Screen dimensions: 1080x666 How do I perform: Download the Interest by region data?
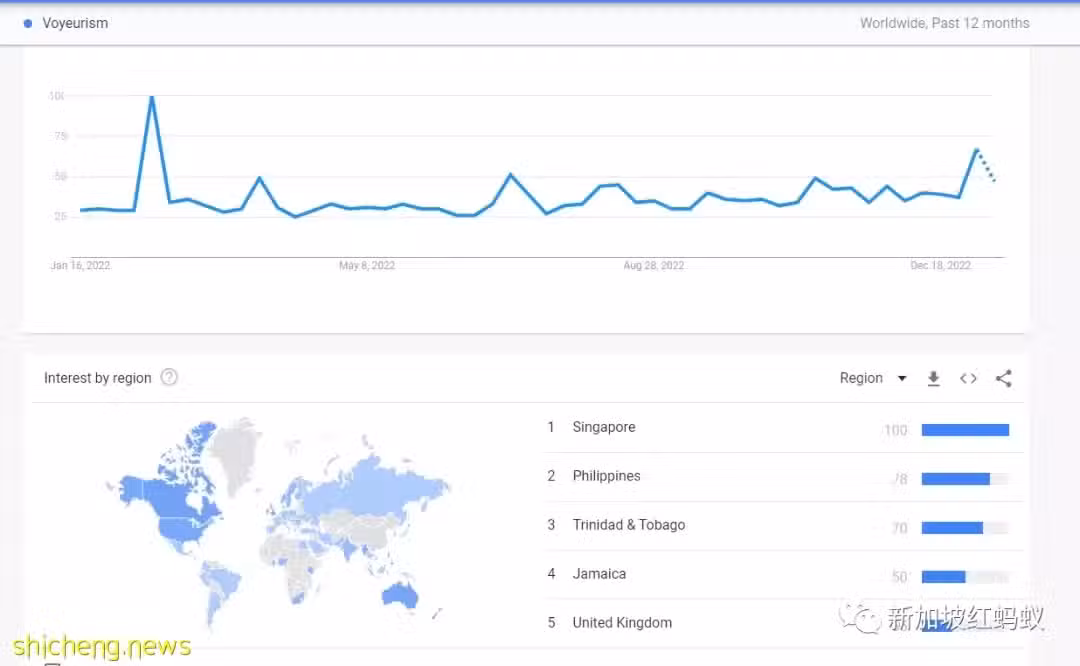click(933, 378)
